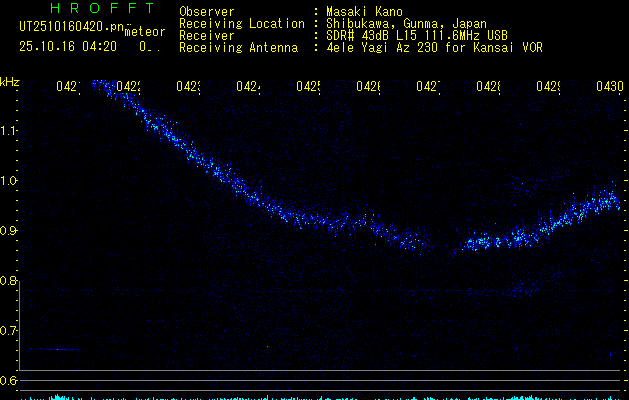Click the kHz axis unit label
Screen dimensions: 629x400
(x=10, y=81)
